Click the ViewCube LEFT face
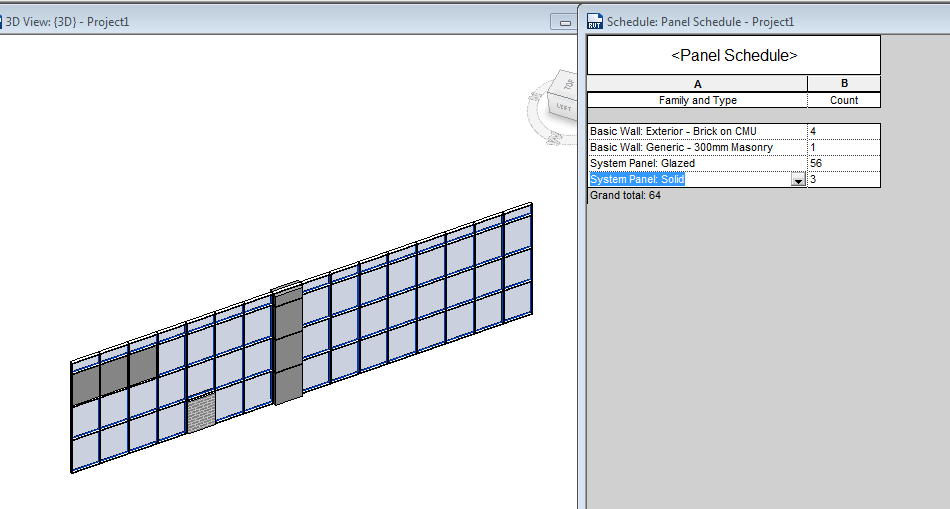This screenshot has height=509, width=950. [x=563, y=108]
